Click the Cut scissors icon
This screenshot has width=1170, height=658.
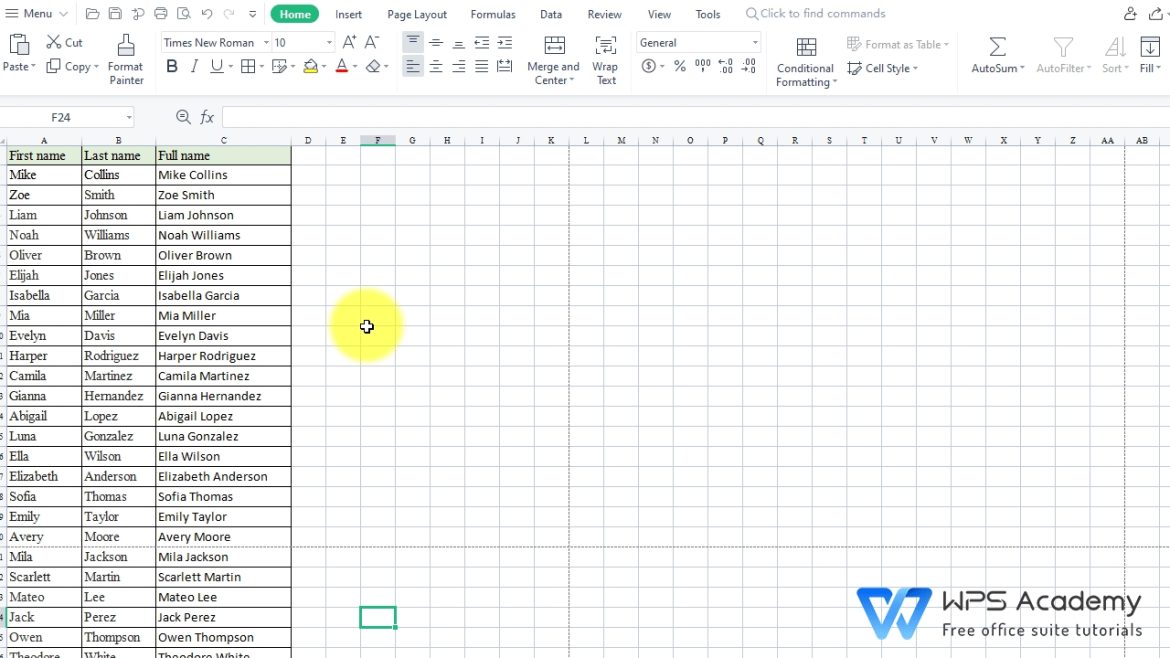[x=54, y=42]
